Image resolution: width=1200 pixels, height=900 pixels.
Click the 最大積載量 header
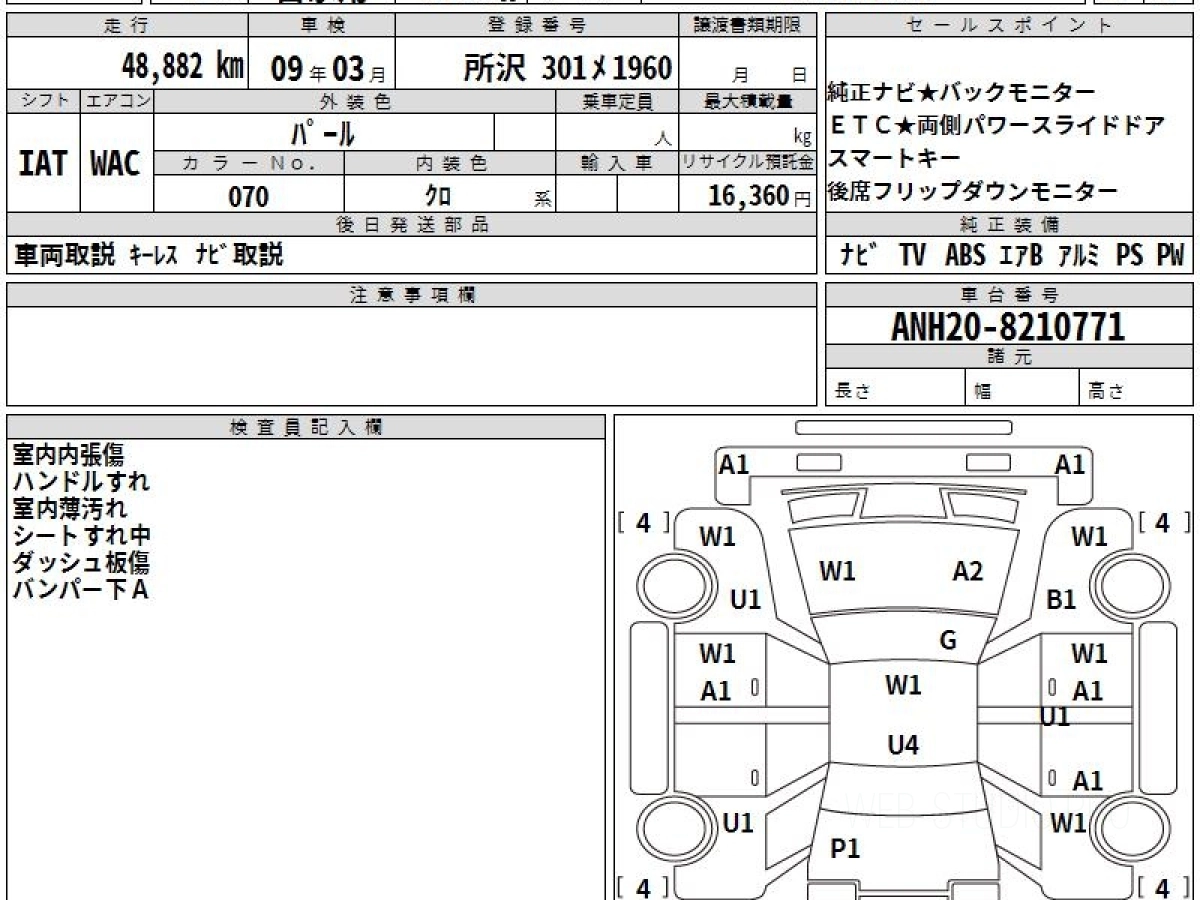pos(748,101)
